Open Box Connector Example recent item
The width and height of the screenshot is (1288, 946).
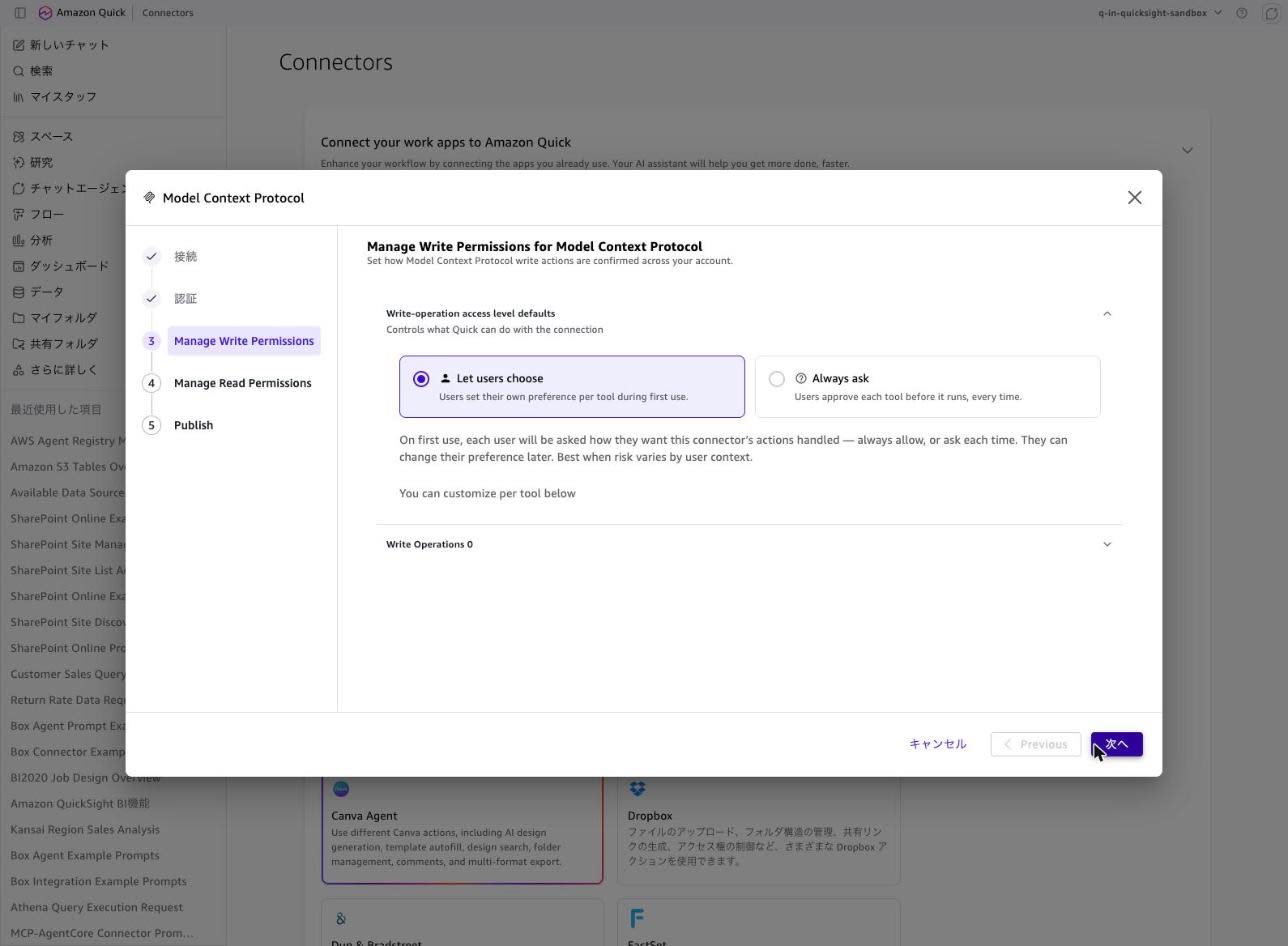click(68, 752)
